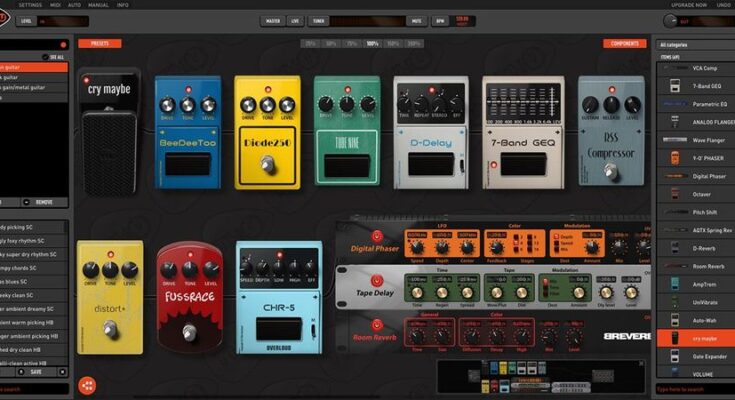The height and width of the screenshot is (400, 735).
Task: Click the Digital Phaser Speed knob
Action: point(417,247)
